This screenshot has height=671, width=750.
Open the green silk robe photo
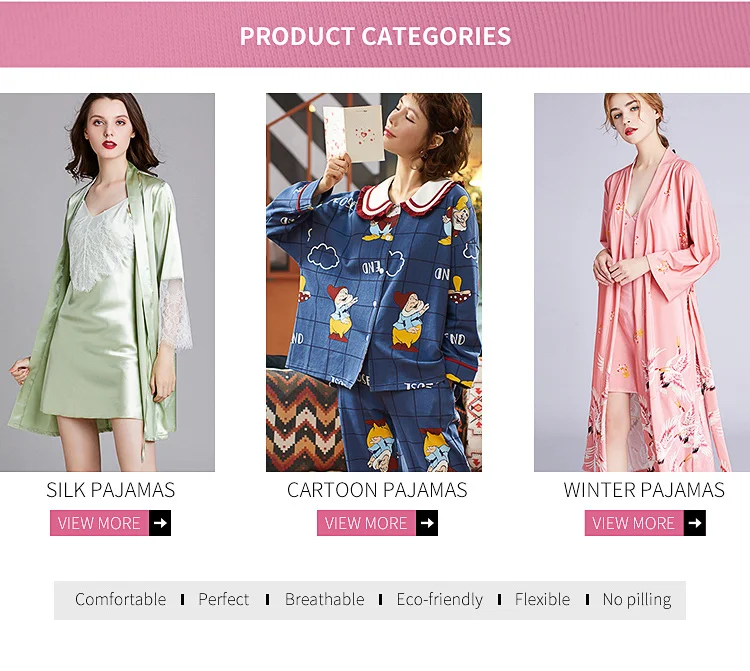107,282
